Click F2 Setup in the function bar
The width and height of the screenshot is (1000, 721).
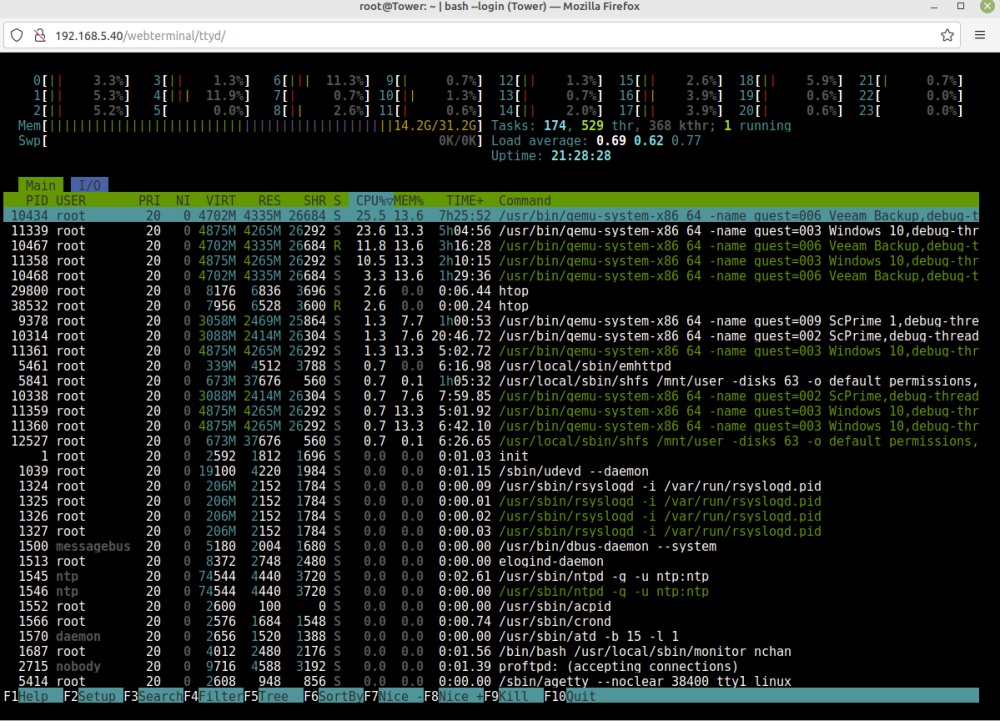[x=93, y=696]
